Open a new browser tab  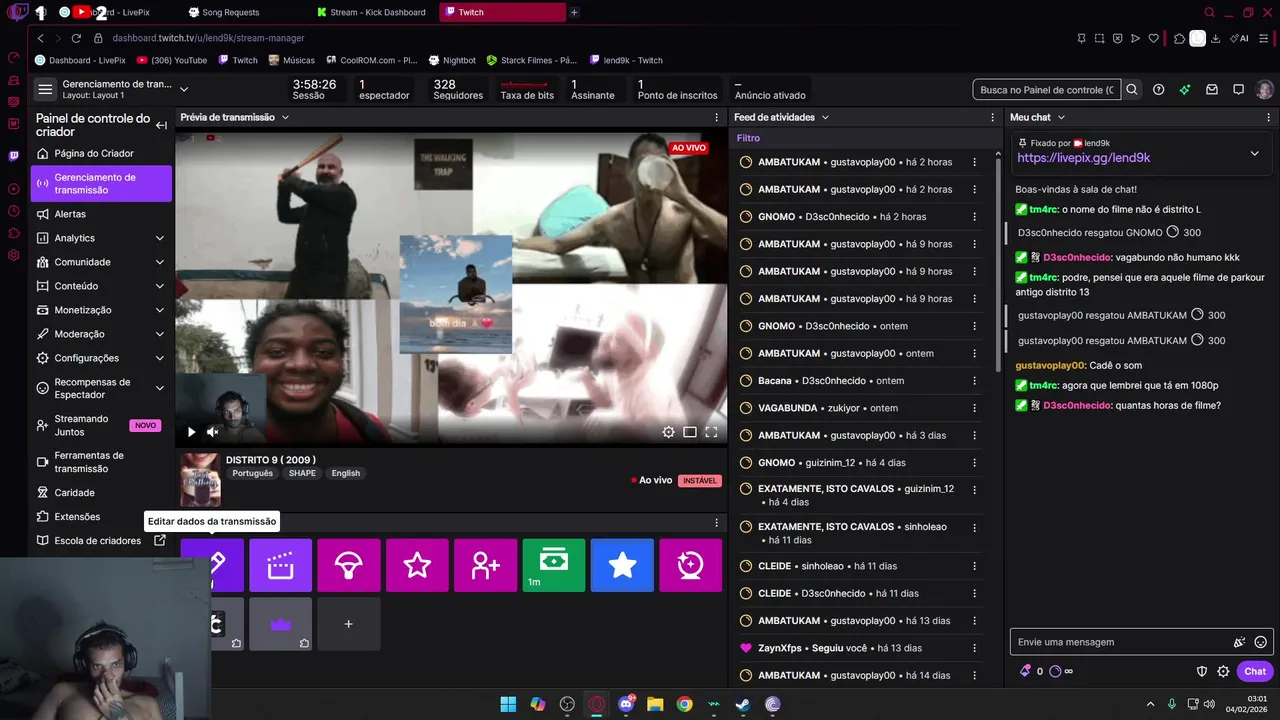point(574,12)
